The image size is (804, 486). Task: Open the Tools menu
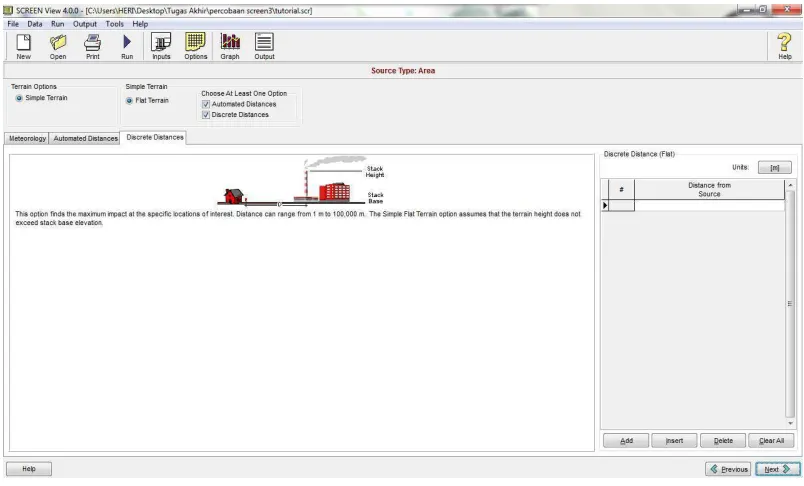pyautogui.click(x=114, y=24)
